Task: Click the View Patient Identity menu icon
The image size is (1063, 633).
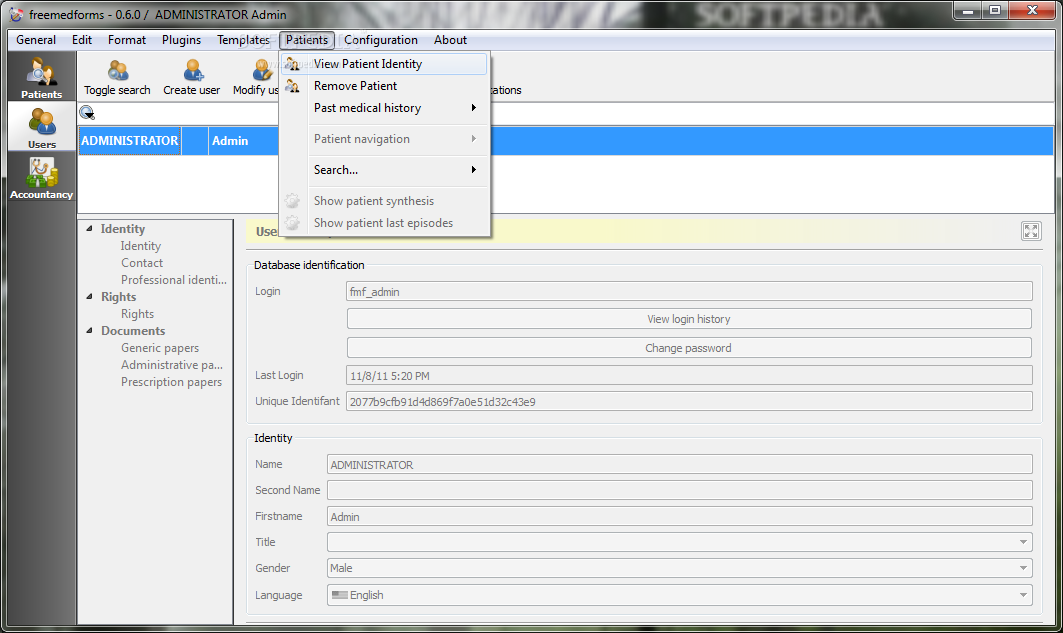Action: [292, 64]
